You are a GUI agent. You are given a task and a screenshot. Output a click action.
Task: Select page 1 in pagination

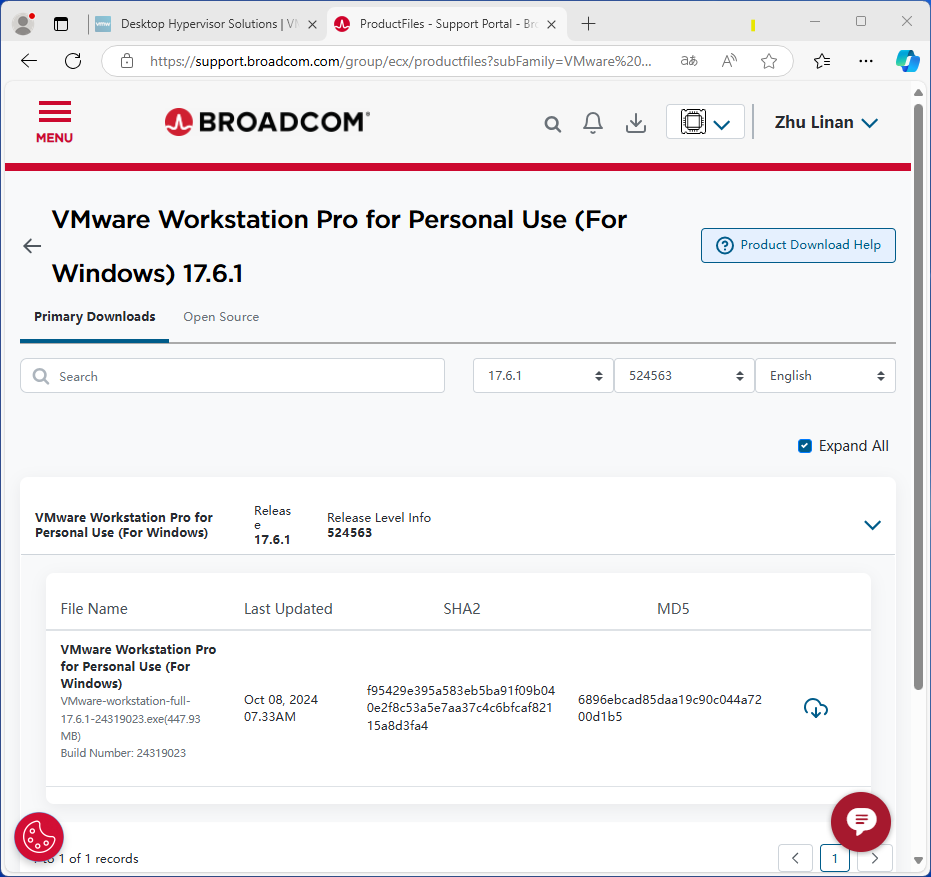tap(834, 859)
